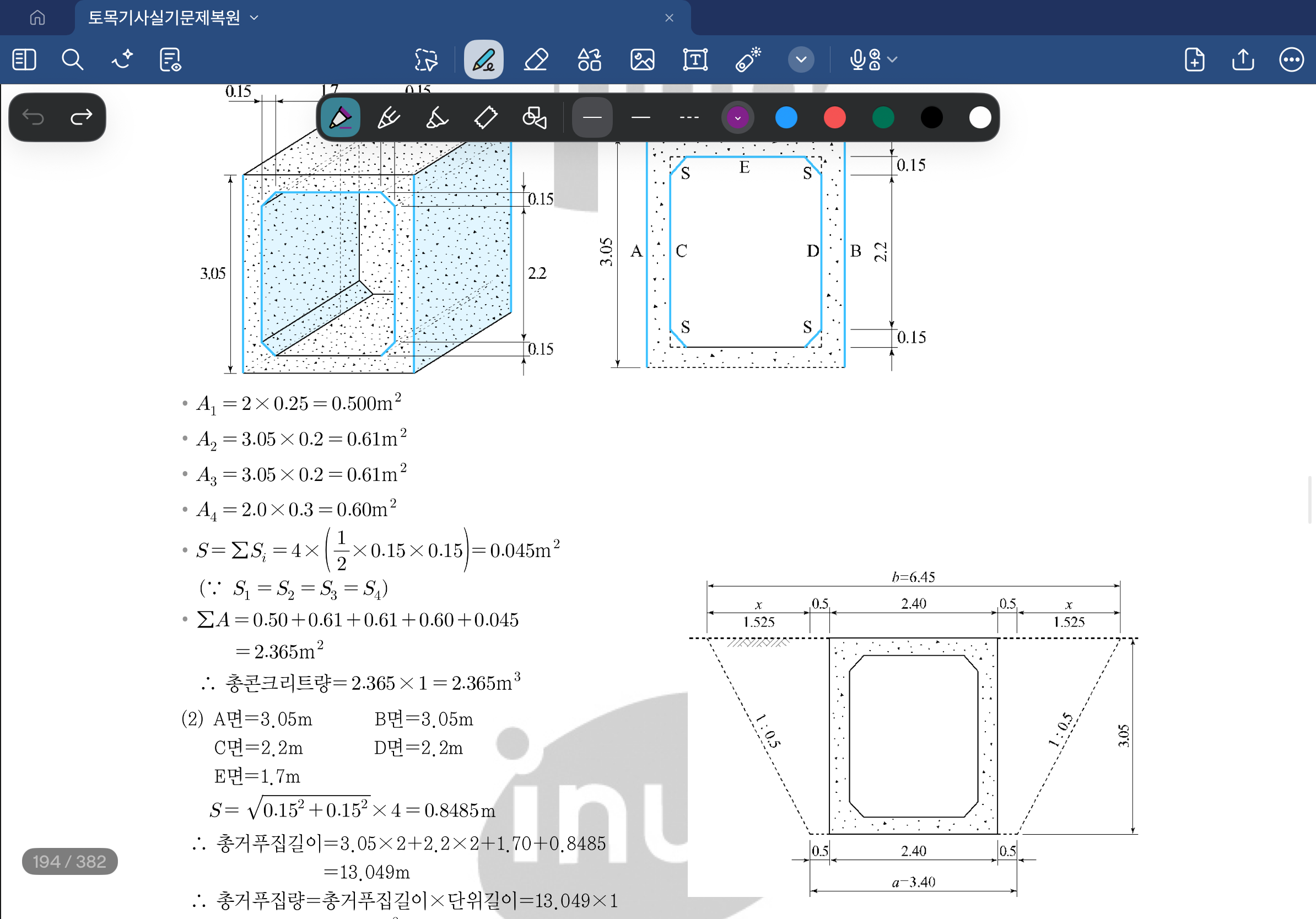Activate the laser pointer tool
The image size is (1316, 919).
748,60
